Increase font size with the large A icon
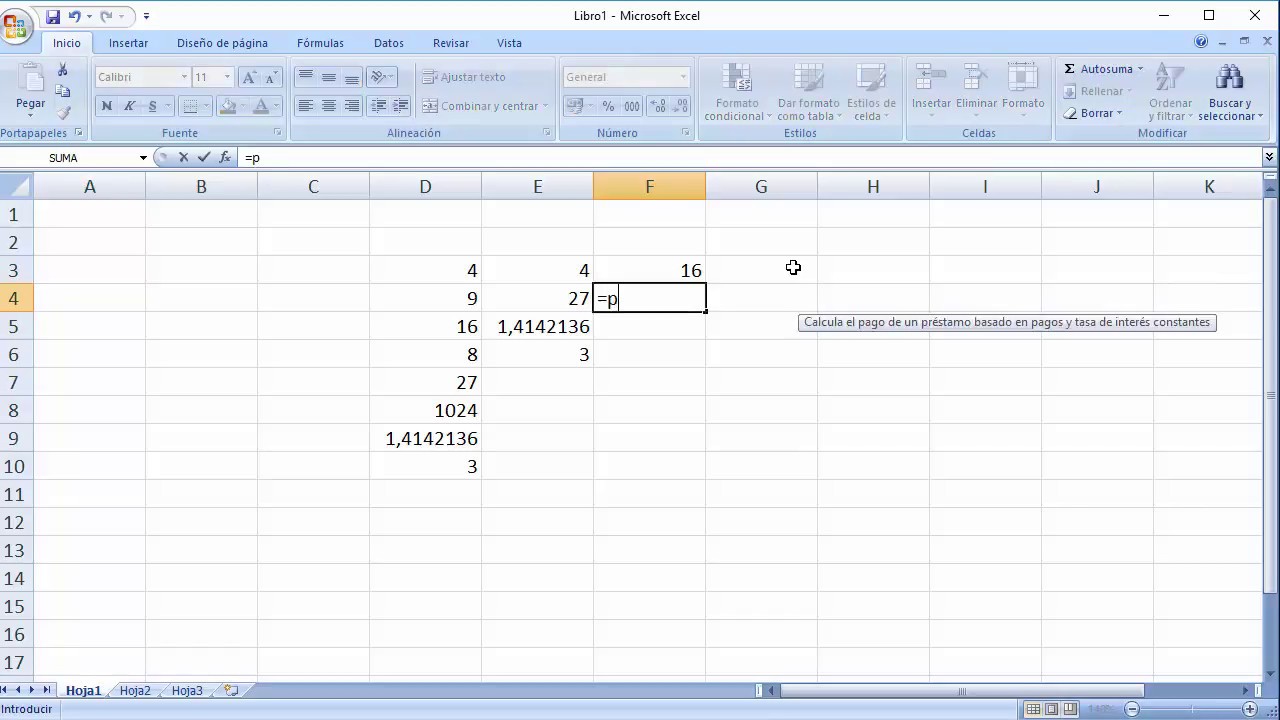Image resolution: width=1280 pixels, height=720 pixels. click(x=250, y=77)
